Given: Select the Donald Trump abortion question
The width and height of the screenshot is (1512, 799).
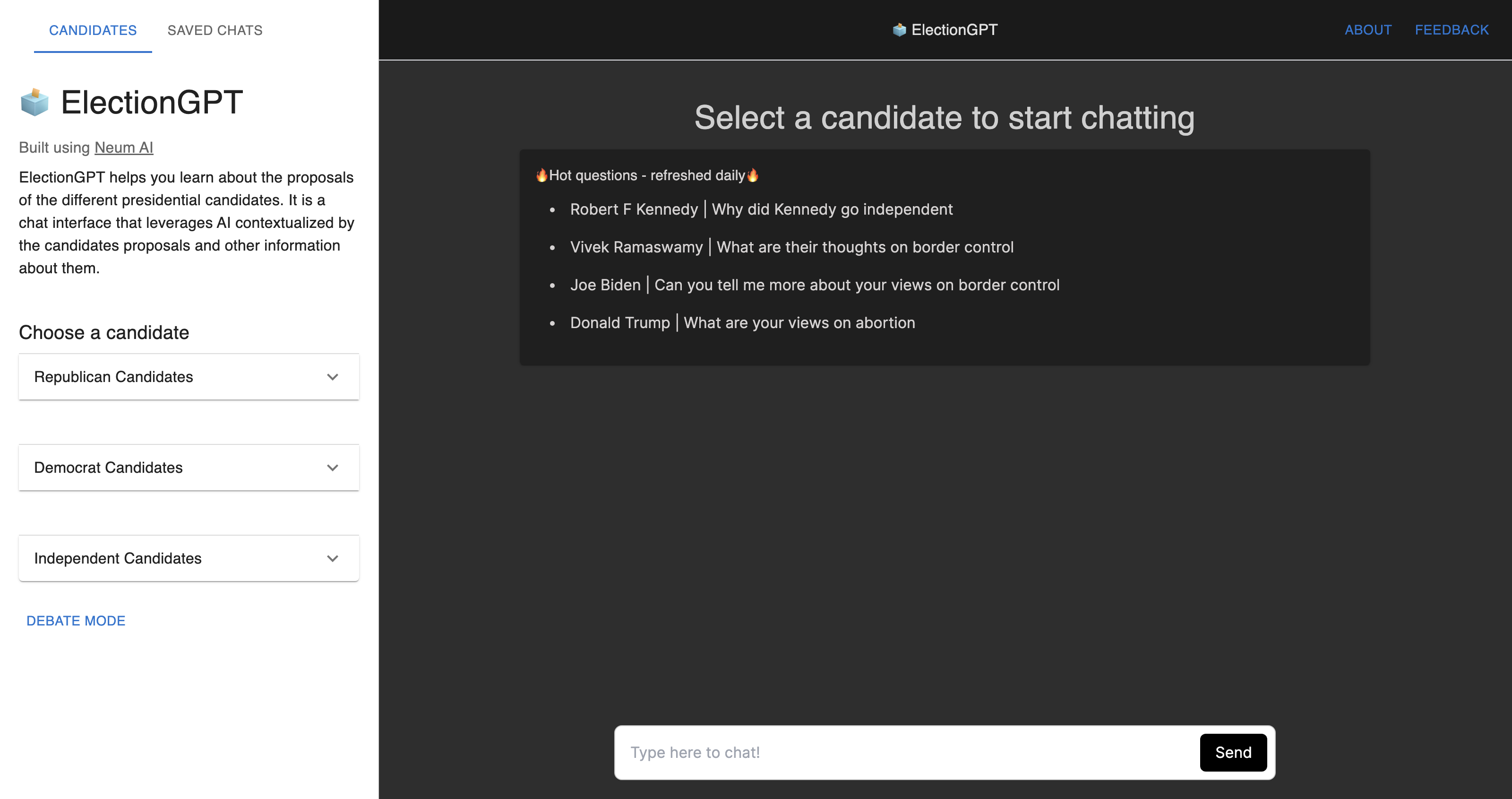Looking at the screenshot, I should 742,323.
